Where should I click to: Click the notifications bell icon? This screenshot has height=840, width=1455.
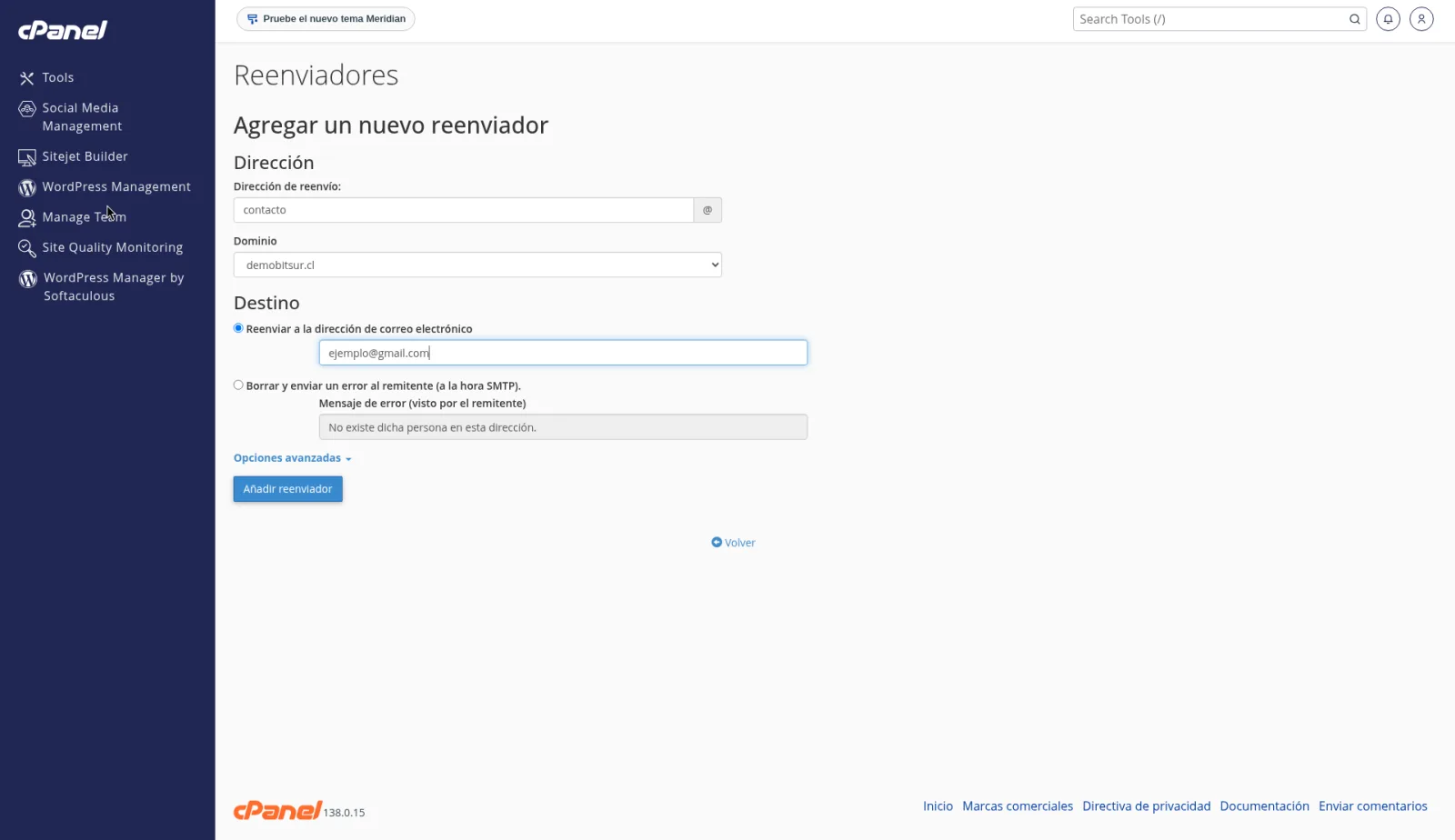1388,19
